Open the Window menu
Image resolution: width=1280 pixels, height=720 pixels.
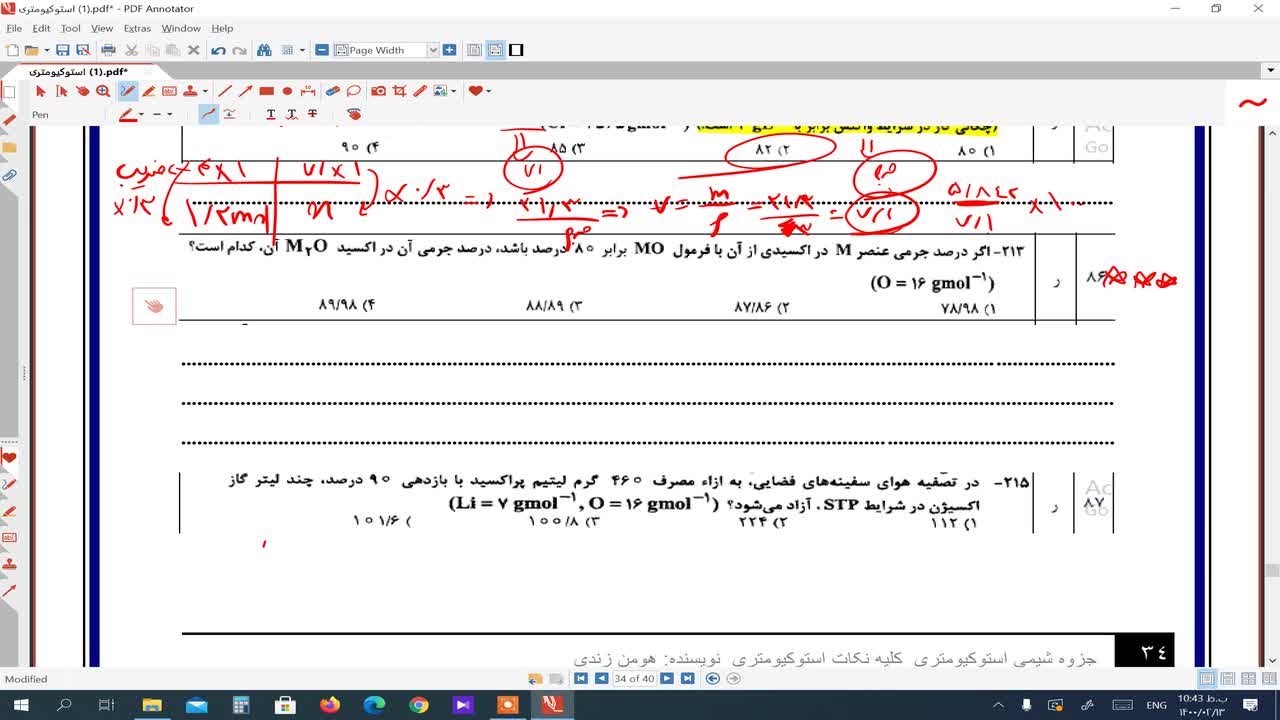point(181,29)
